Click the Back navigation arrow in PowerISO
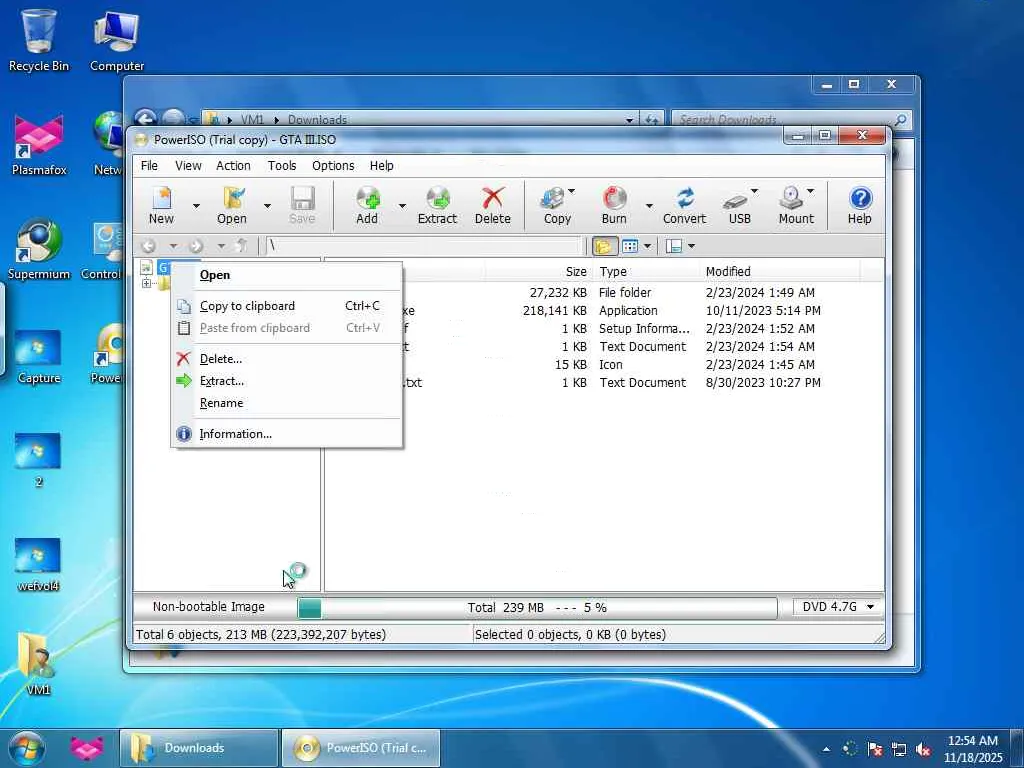The width and height of the screenshot is (1024, 768). (148, 246)
